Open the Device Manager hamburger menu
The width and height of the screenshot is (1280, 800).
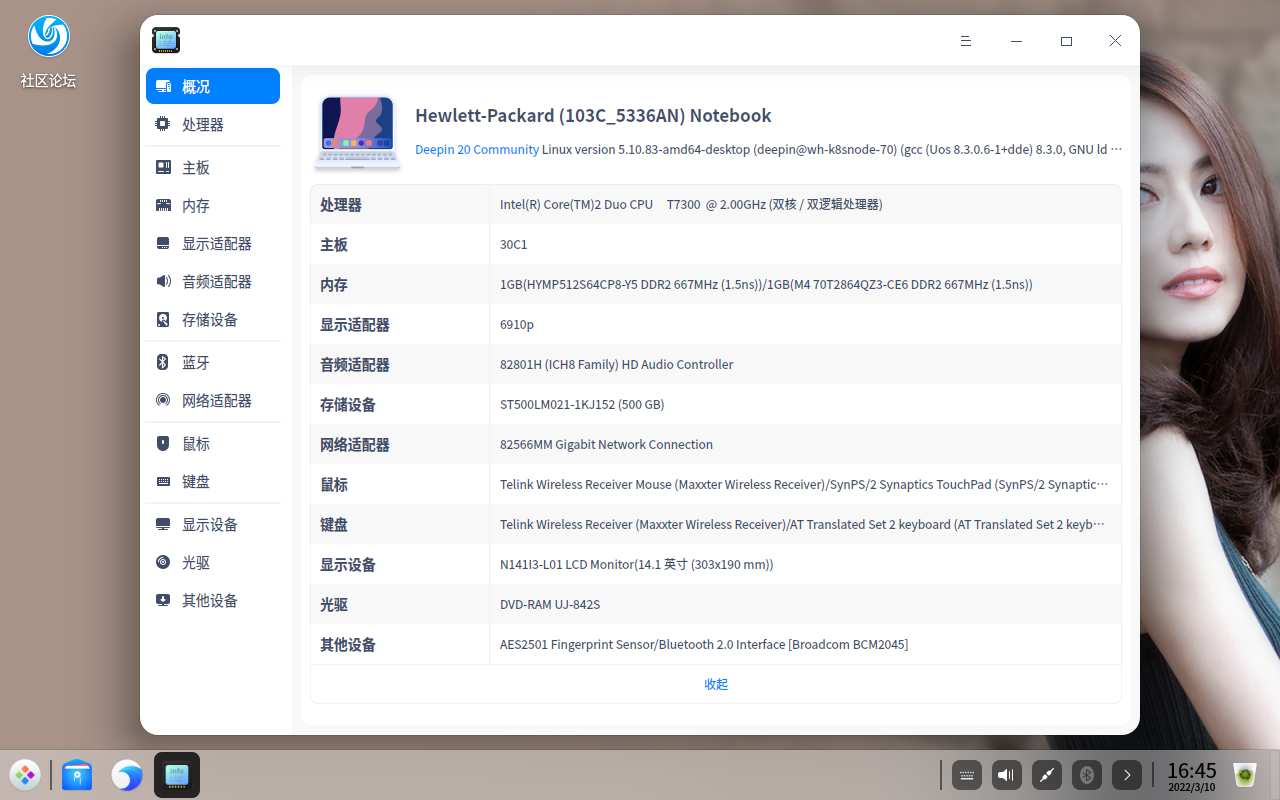pos(965,41)
